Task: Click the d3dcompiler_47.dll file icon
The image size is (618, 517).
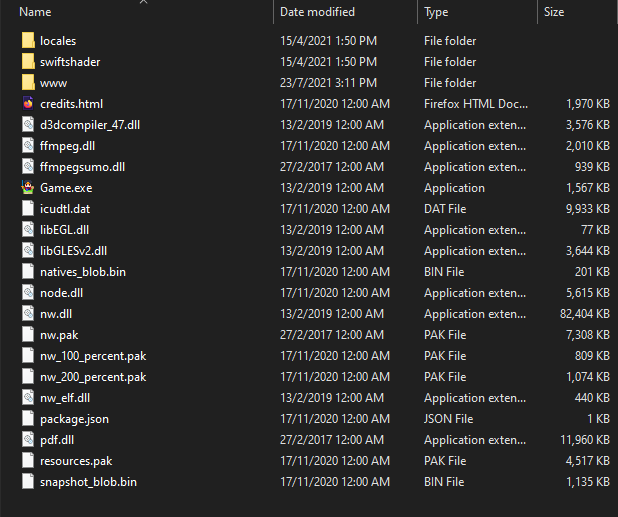Action: tap(28, 125)
